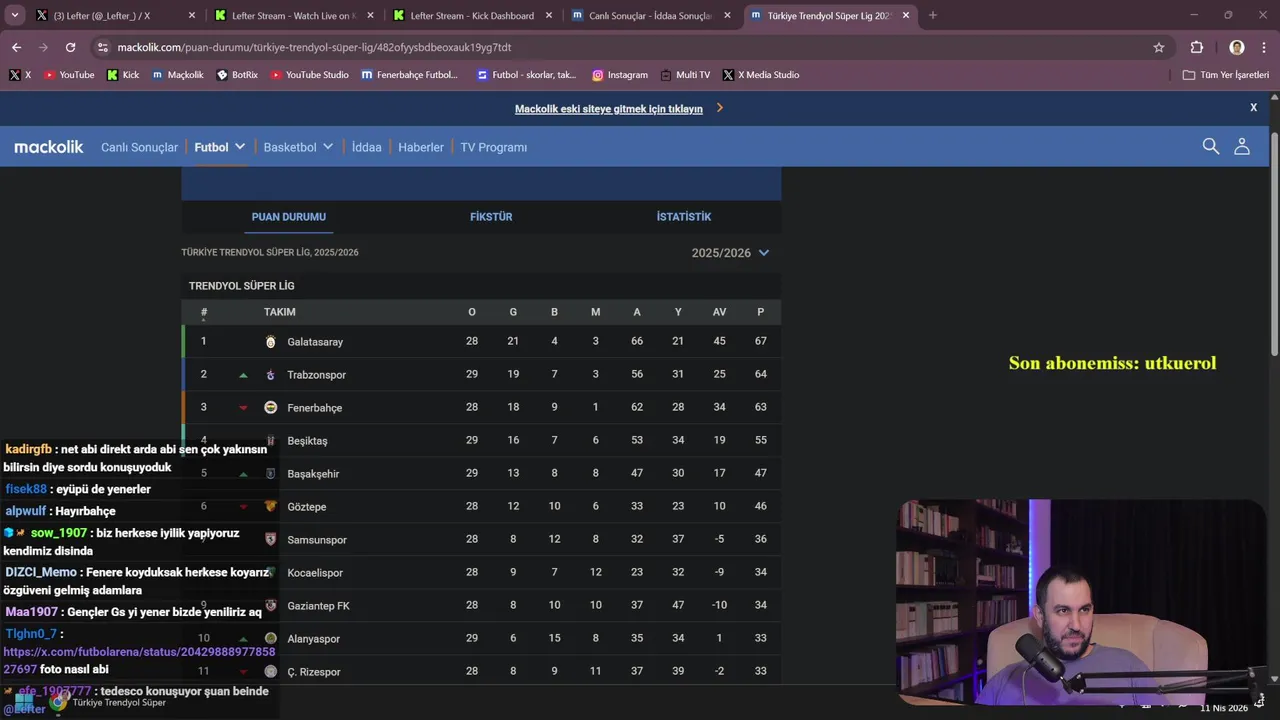The image size is (1280, 720).
Task: Open the Chrome profile avatar
Action: (x=1237, y=47)
